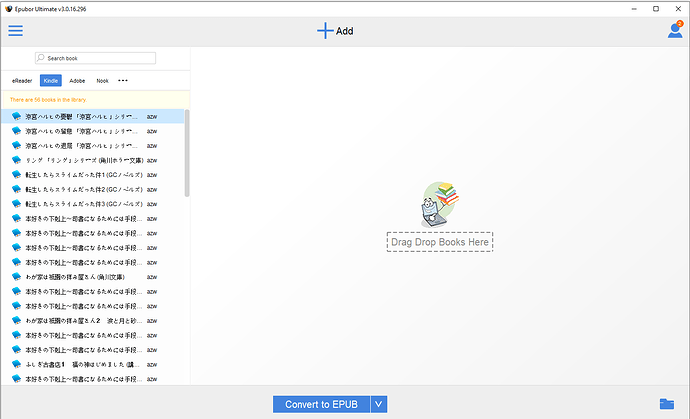Click book icon of 転生したらスライムだった件1
Image resolution: width=690 pixels, height=419 pixels.
click(x=16, y=174)
